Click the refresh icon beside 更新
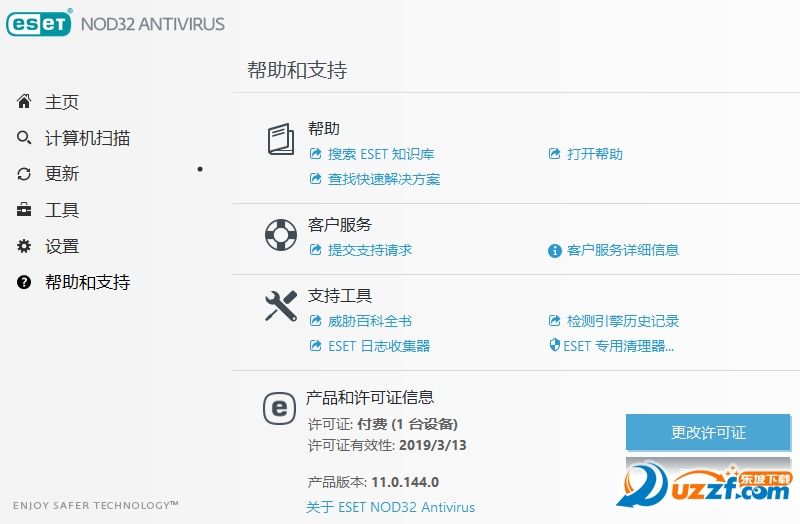 24,174
